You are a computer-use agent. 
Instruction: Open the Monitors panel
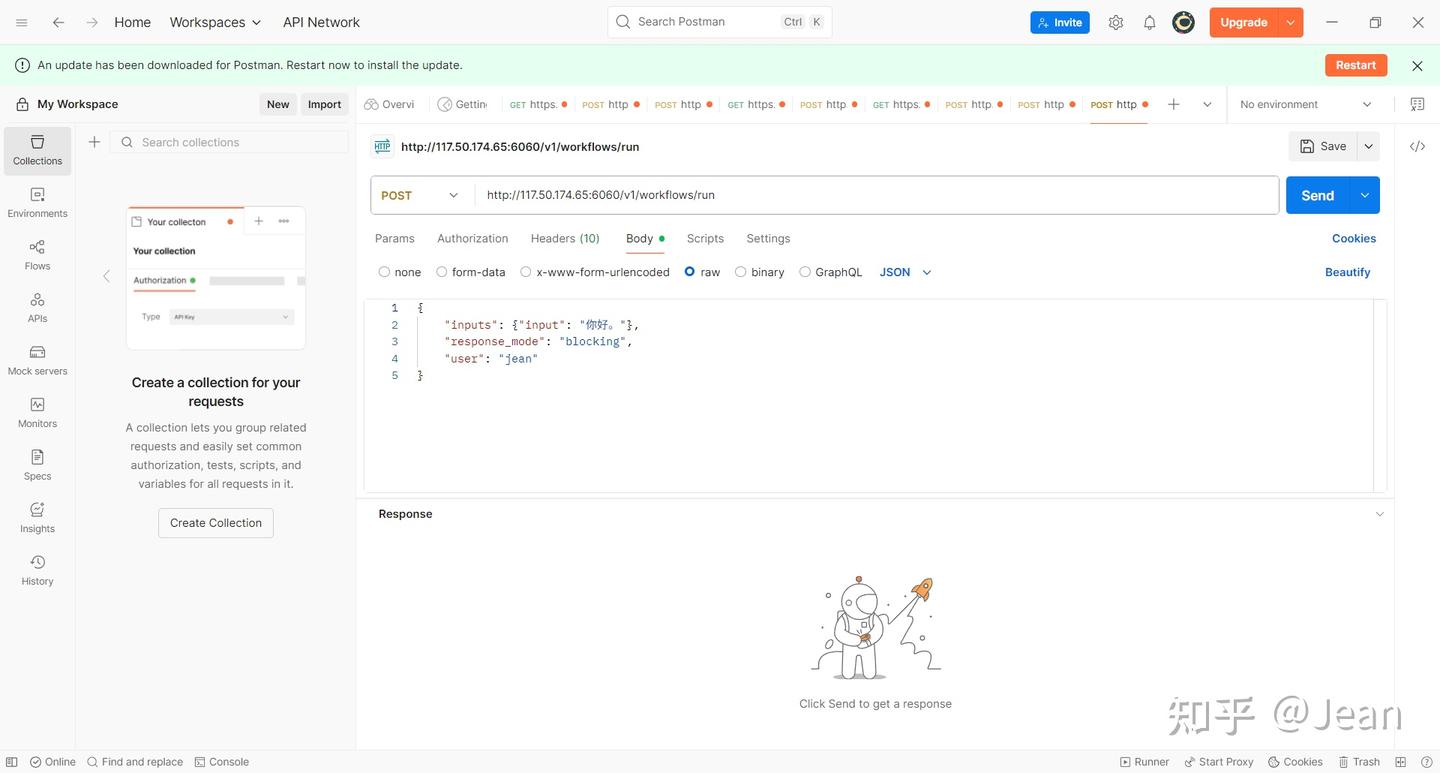click(36, 410)
